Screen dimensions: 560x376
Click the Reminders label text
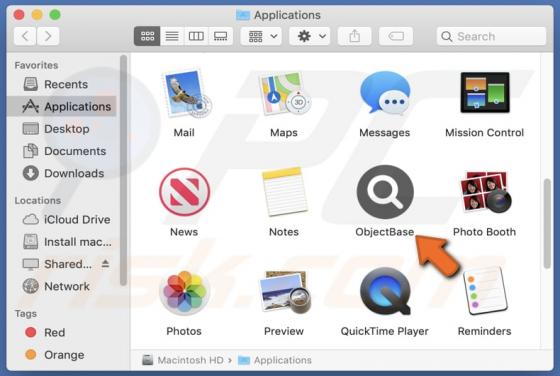[485, 331]
